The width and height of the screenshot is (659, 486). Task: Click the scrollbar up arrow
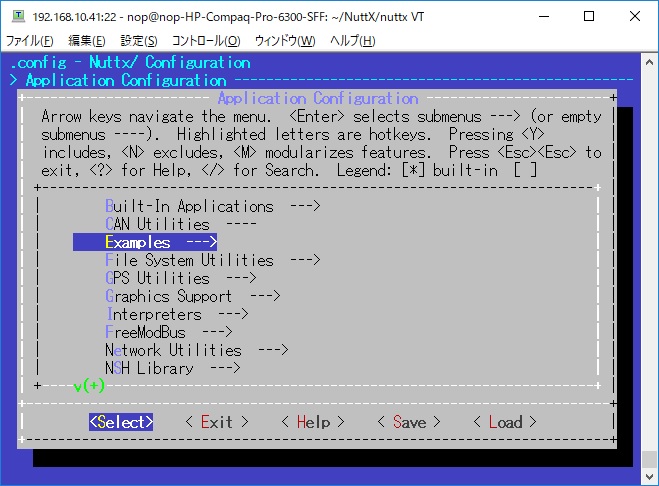click(649, 62)
